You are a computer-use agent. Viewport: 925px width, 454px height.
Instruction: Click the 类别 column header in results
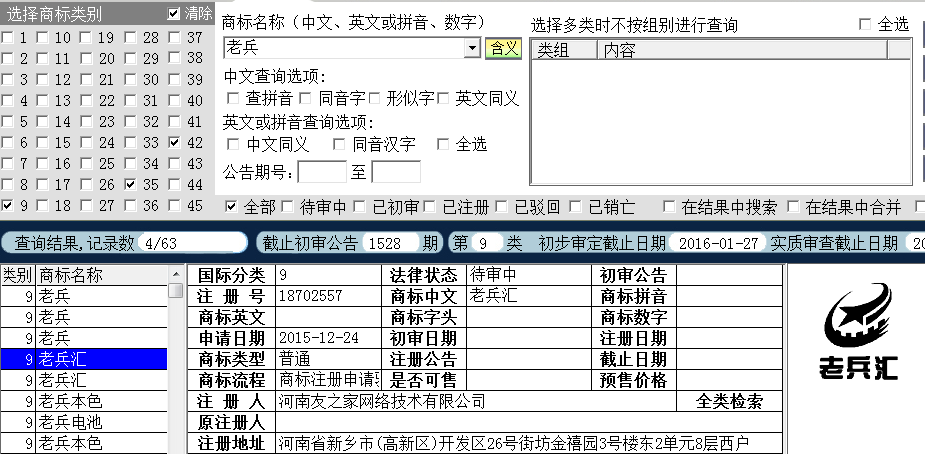[x=18, y=275]
